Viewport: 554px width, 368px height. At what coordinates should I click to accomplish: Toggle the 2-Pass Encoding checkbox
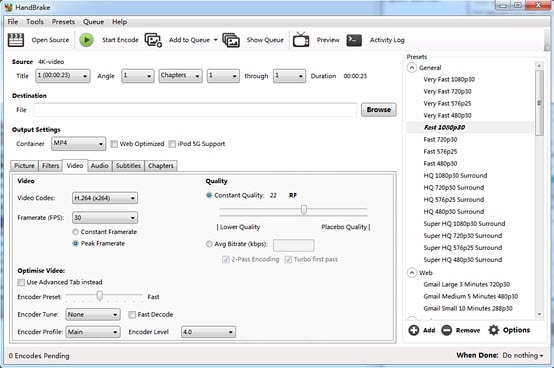pyautogui.click(x=225, y=260)
